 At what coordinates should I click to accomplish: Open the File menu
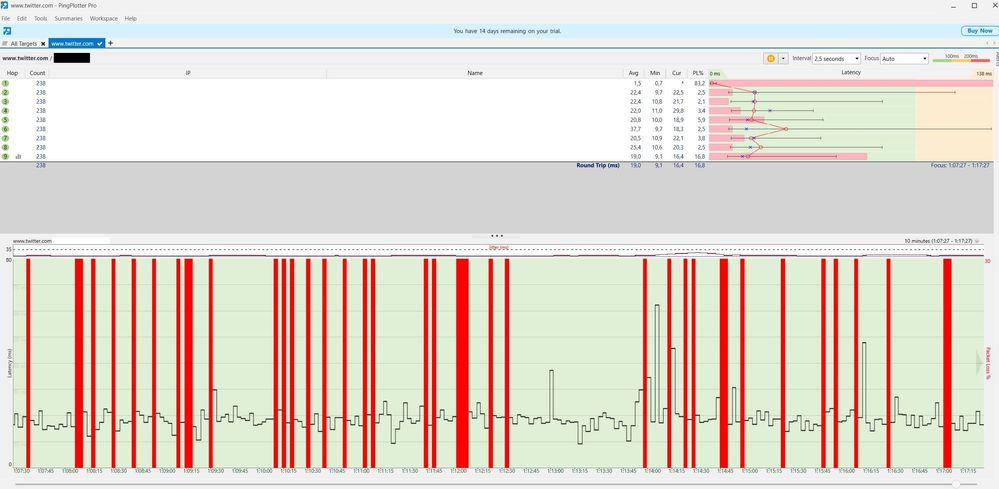[6, 18]
